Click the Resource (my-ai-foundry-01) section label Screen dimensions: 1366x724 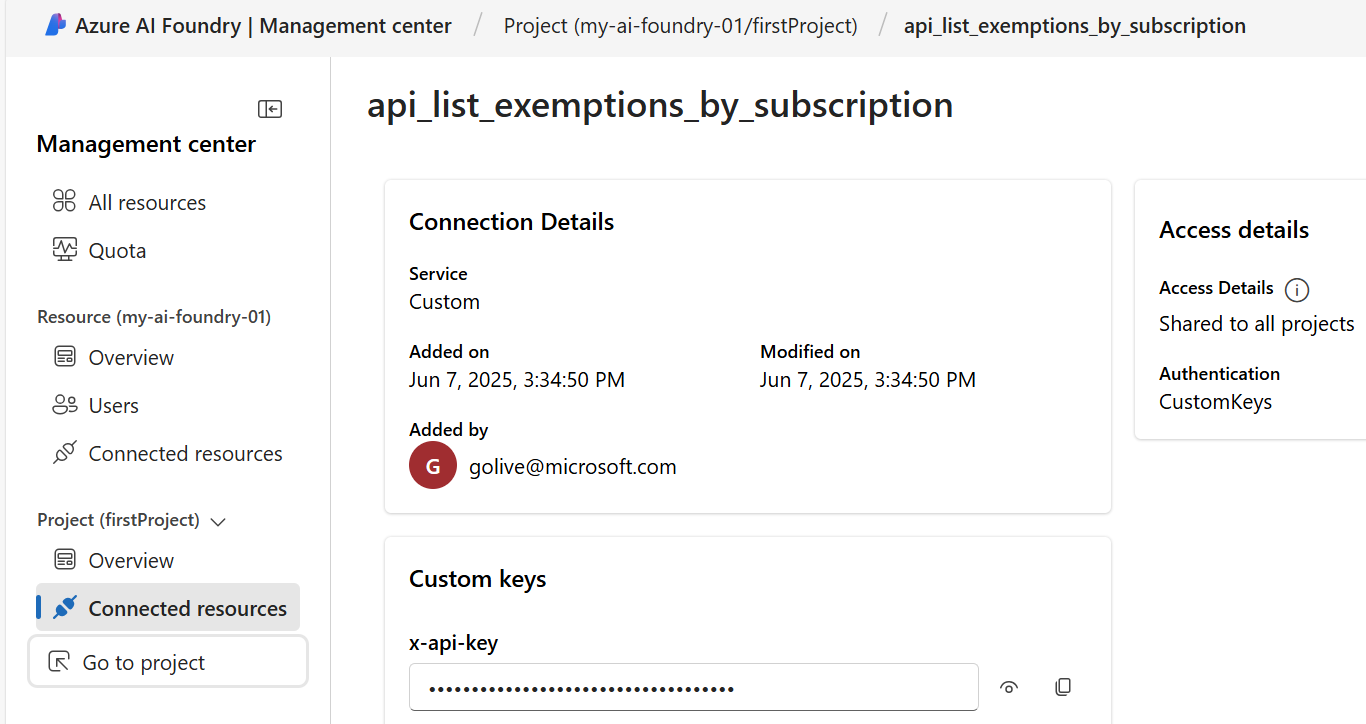(x=154, y=317)
